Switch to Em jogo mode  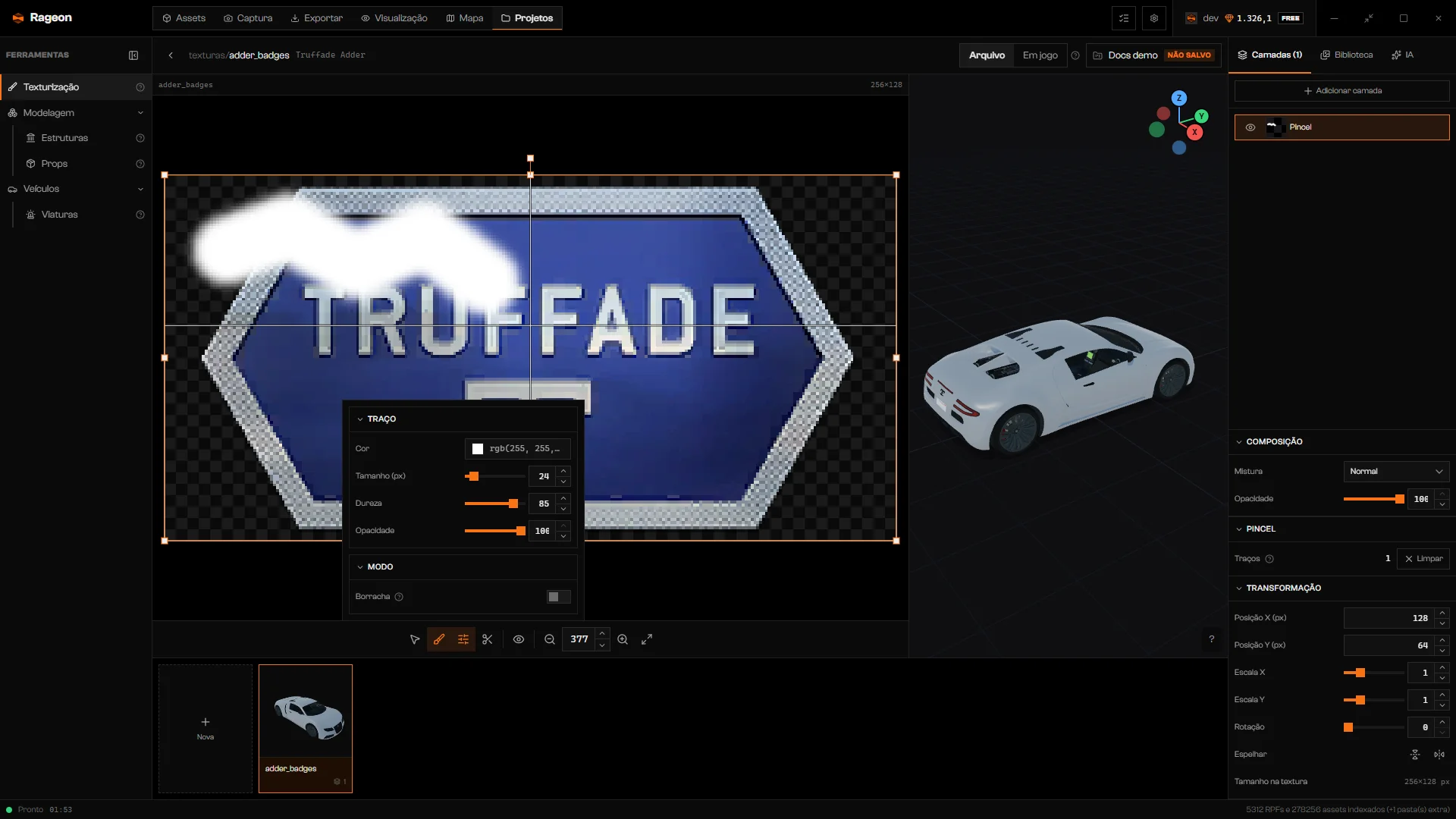coord(1040,55)
